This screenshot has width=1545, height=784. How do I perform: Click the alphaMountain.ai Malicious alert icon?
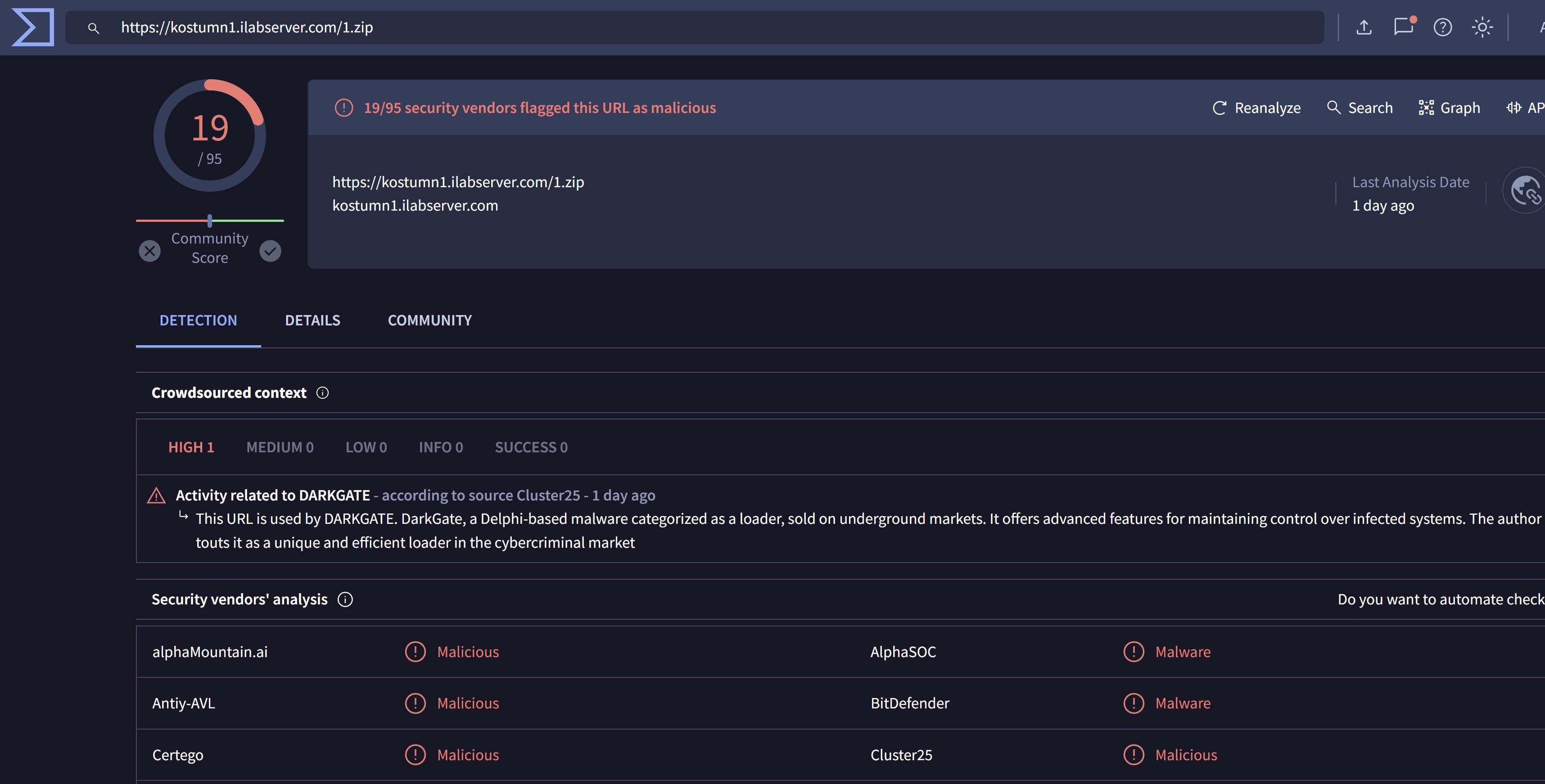pyautogui.click(x=415, y=652)
